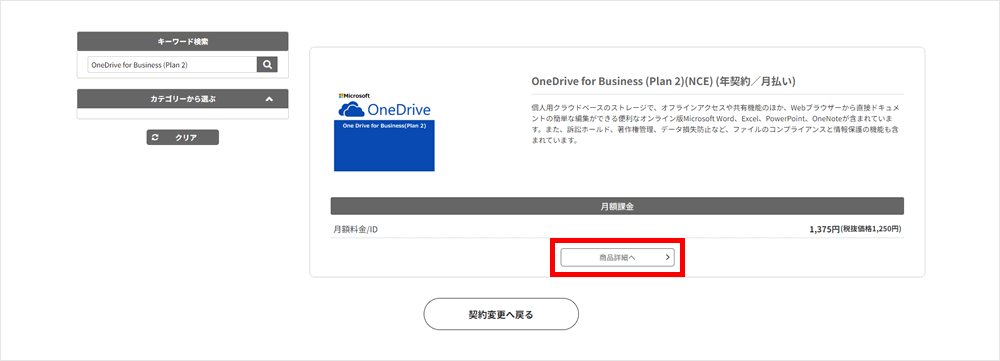The width and height of the screenshot is (1000, 361).
Task: Click the クリア reset button
Action: (x=182, y=137)
